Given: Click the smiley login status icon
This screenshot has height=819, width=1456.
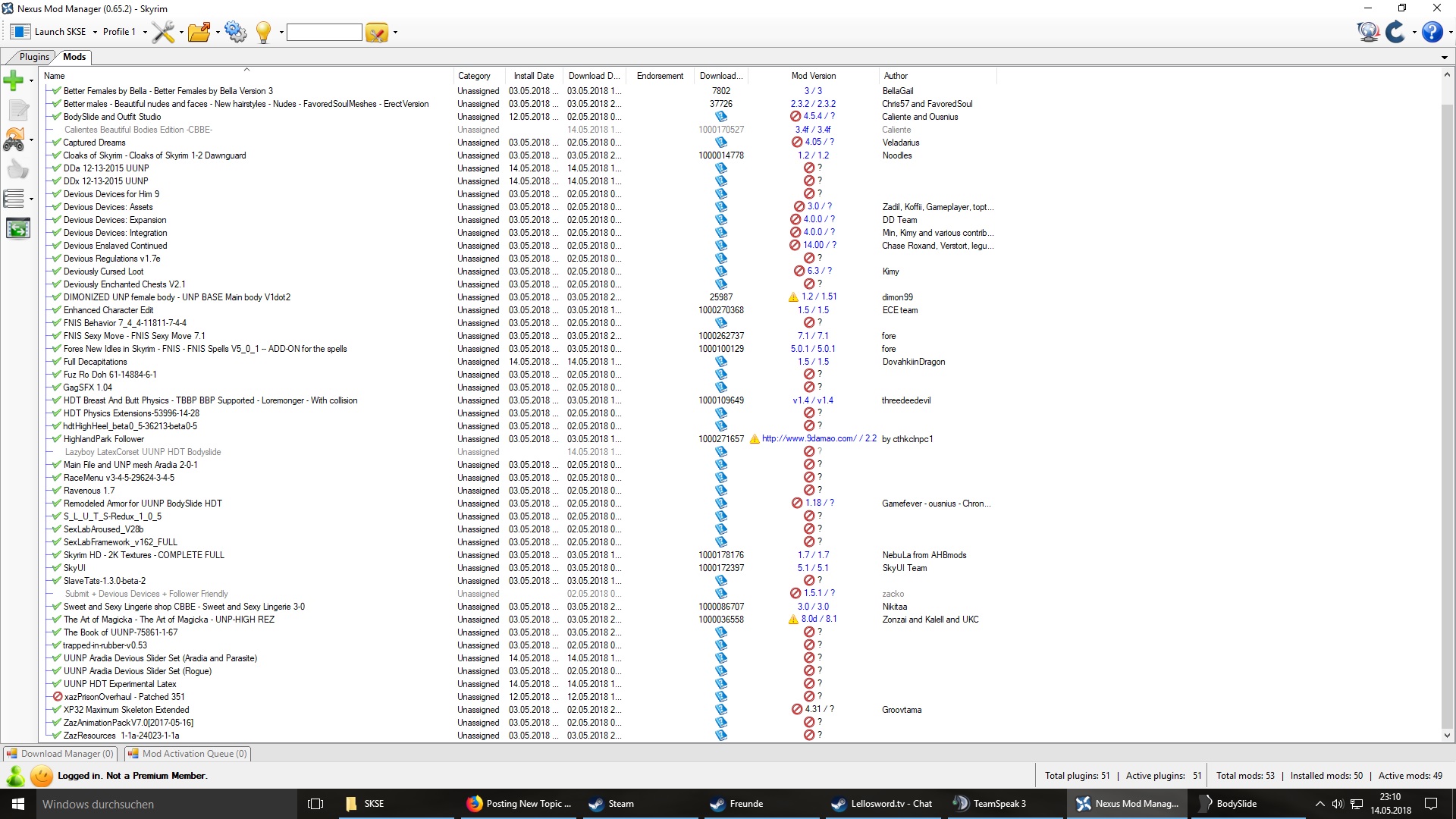Looking at the screenshot, I should coord(42,776).
